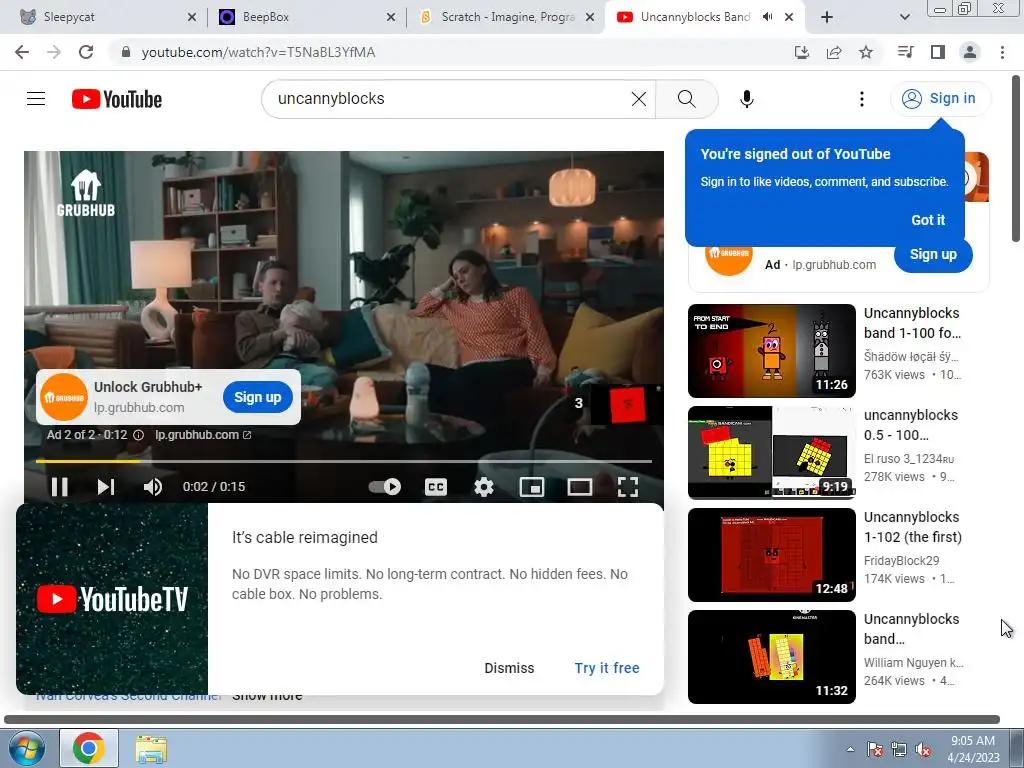Click the ad info circle icon
Viewport: 1024px width, 768px height.
pos(138,435)
